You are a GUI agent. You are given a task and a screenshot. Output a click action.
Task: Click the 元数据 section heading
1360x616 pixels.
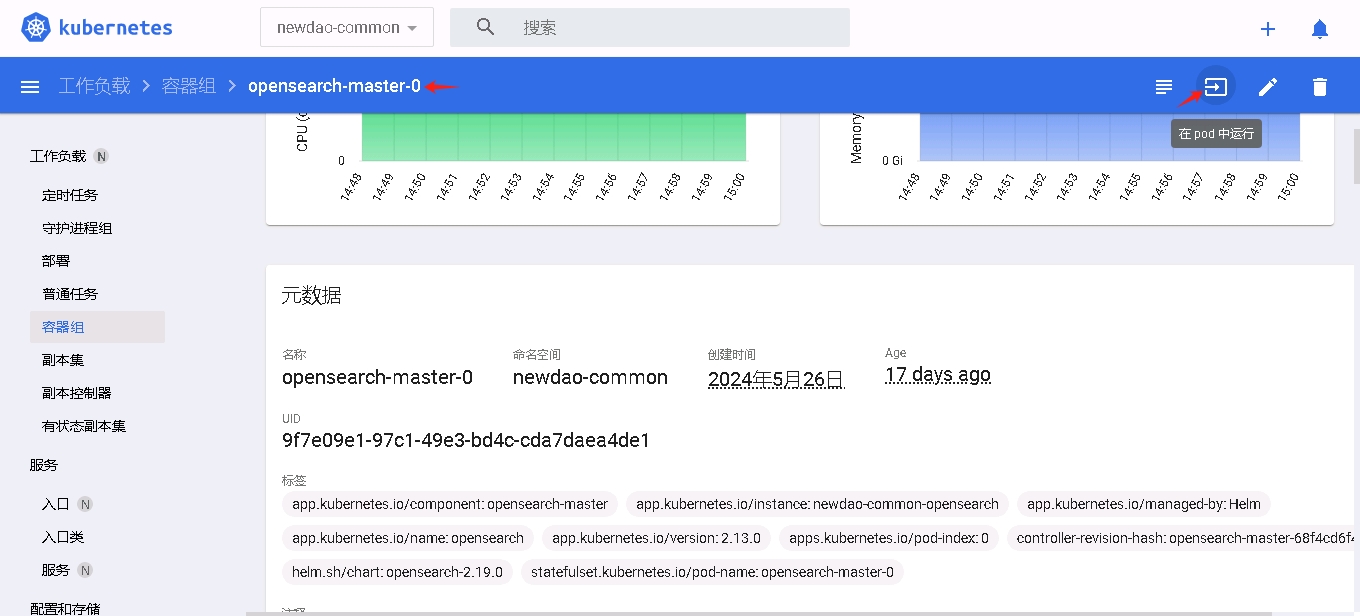(311, 295)
